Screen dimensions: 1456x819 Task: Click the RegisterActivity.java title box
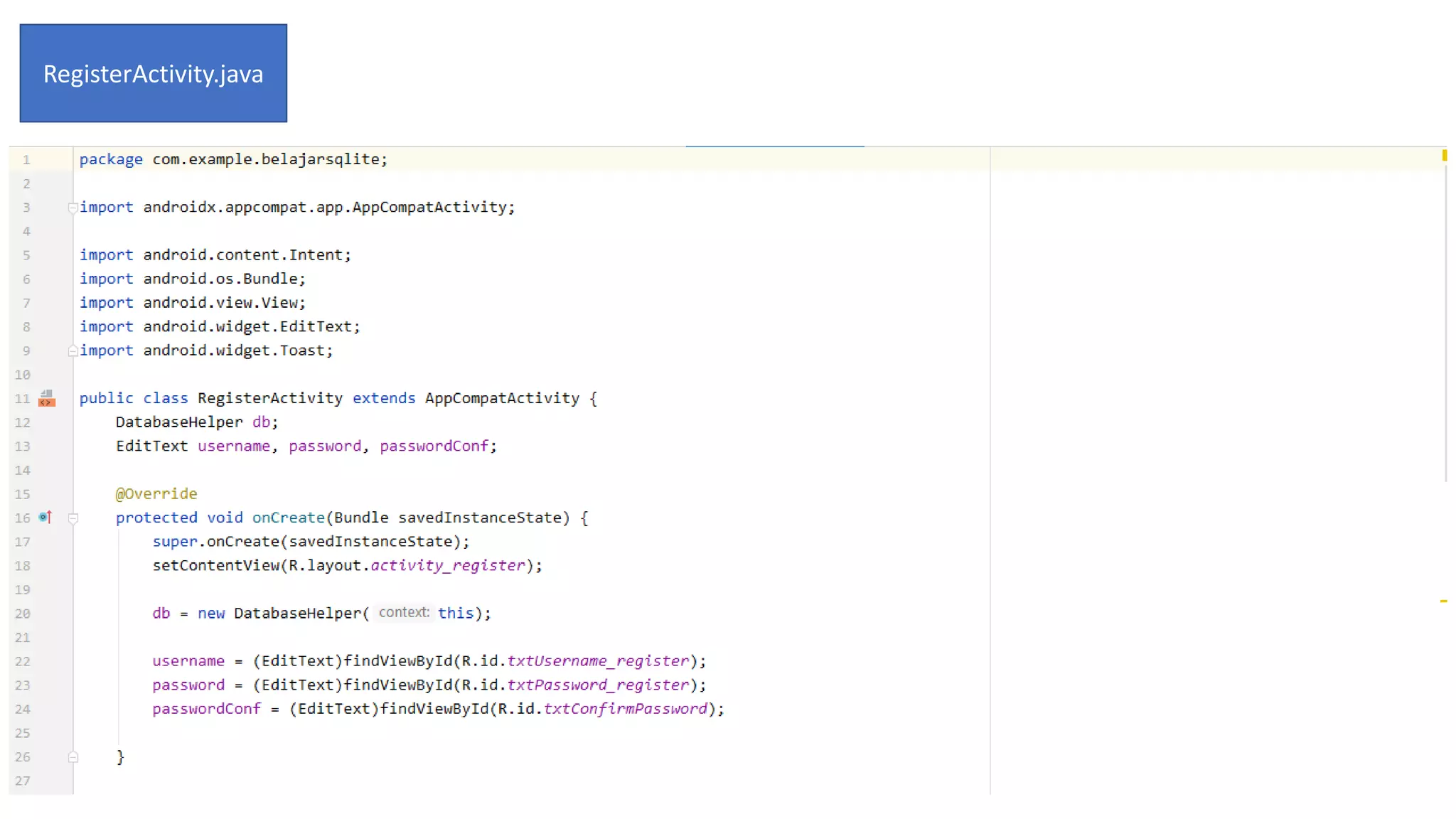154,73
